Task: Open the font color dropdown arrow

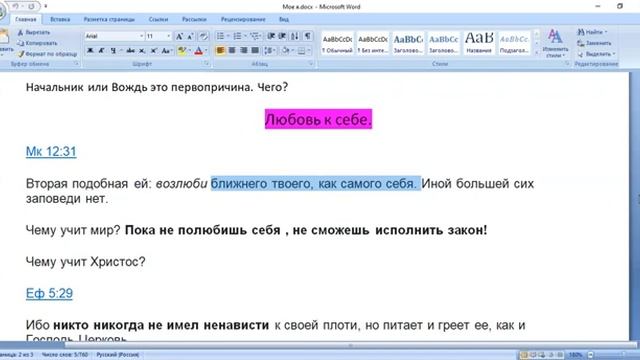Action: (206, 51)
